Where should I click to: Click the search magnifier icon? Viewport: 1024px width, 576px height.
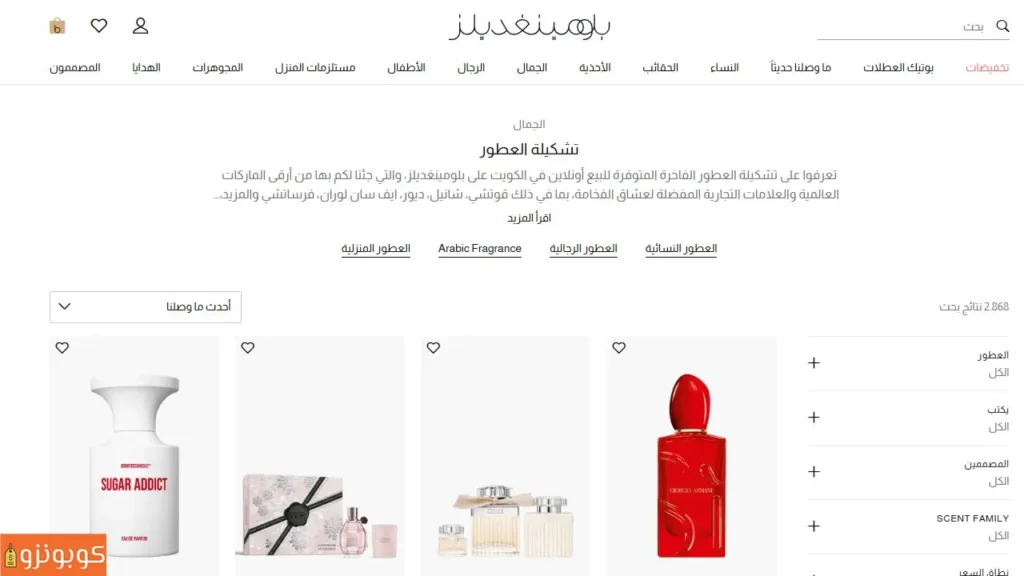(1002, 26)
